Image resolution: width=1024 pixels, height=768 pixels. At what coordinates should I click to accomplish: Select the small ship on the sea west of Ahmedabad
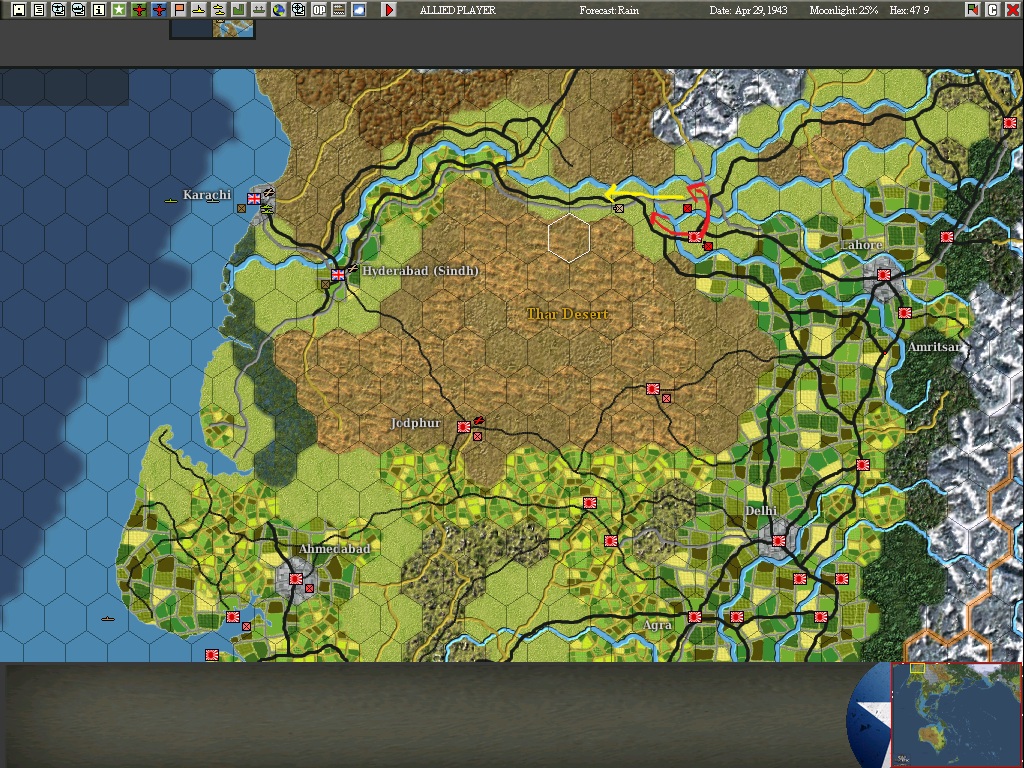click(x=108, y=618)
